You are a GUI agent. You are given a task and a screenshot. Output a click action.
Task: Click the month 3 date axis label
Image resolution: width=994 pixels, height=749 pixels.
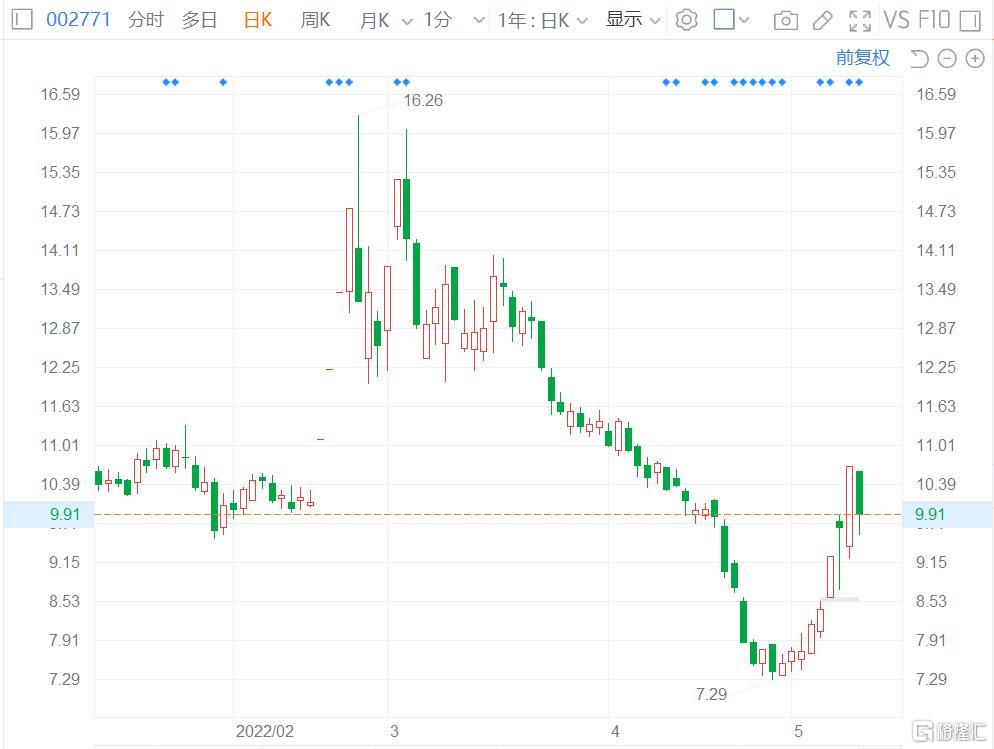[x=394, y=731]
